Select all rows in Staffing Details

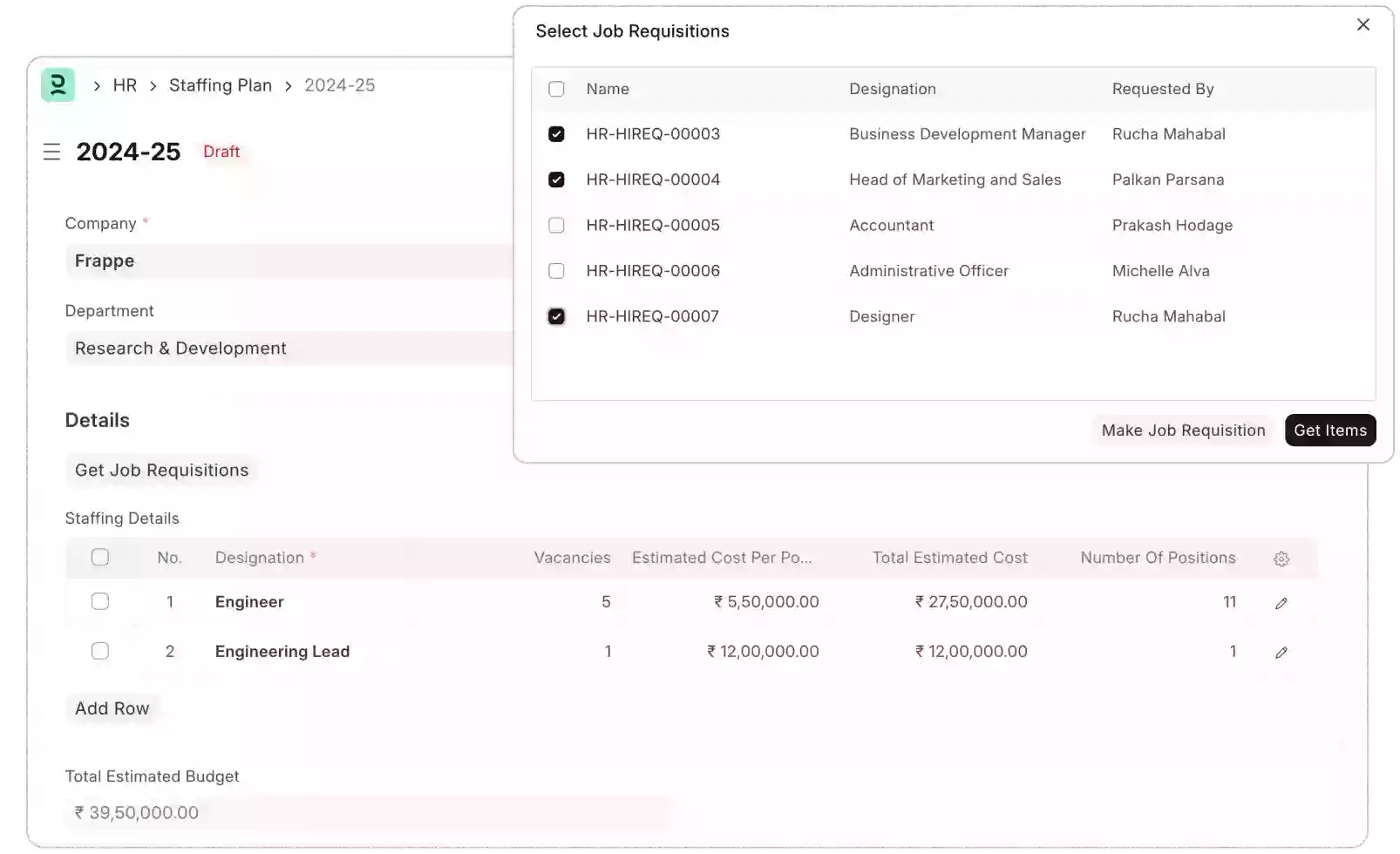[100, 558]
